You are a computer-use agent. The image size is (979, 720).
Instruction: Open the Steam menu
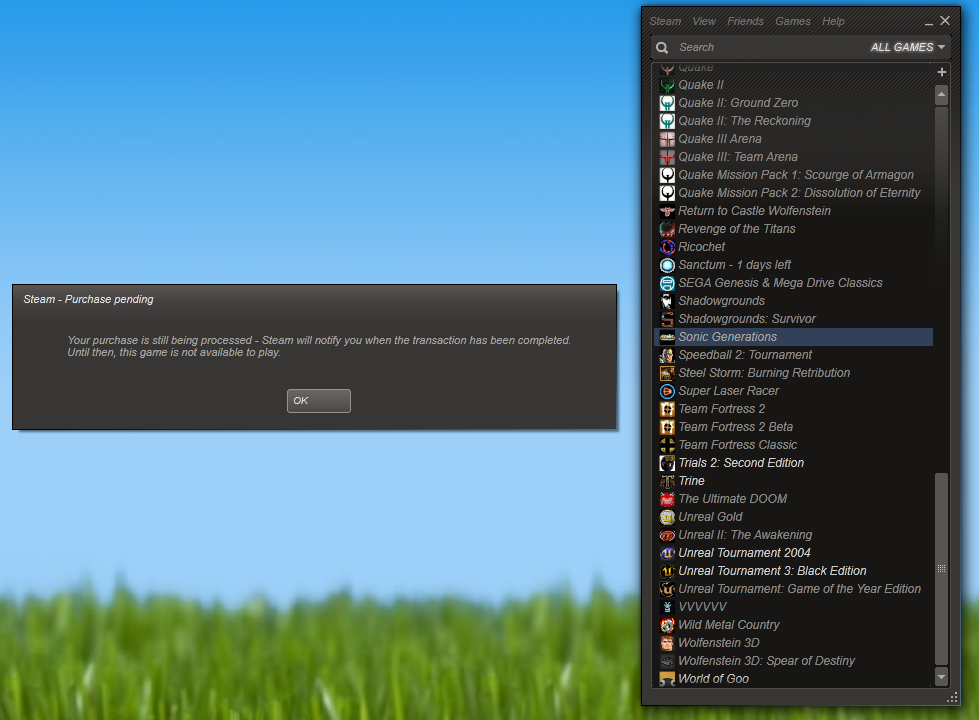click(x=665, y=21)
